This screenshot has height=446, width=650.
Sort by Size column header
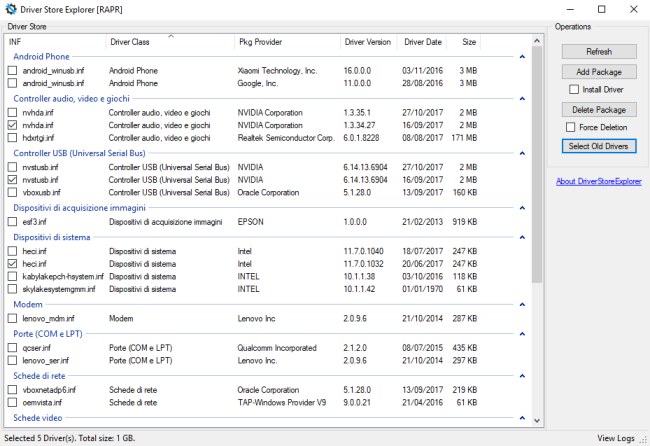tap(464, 42)
